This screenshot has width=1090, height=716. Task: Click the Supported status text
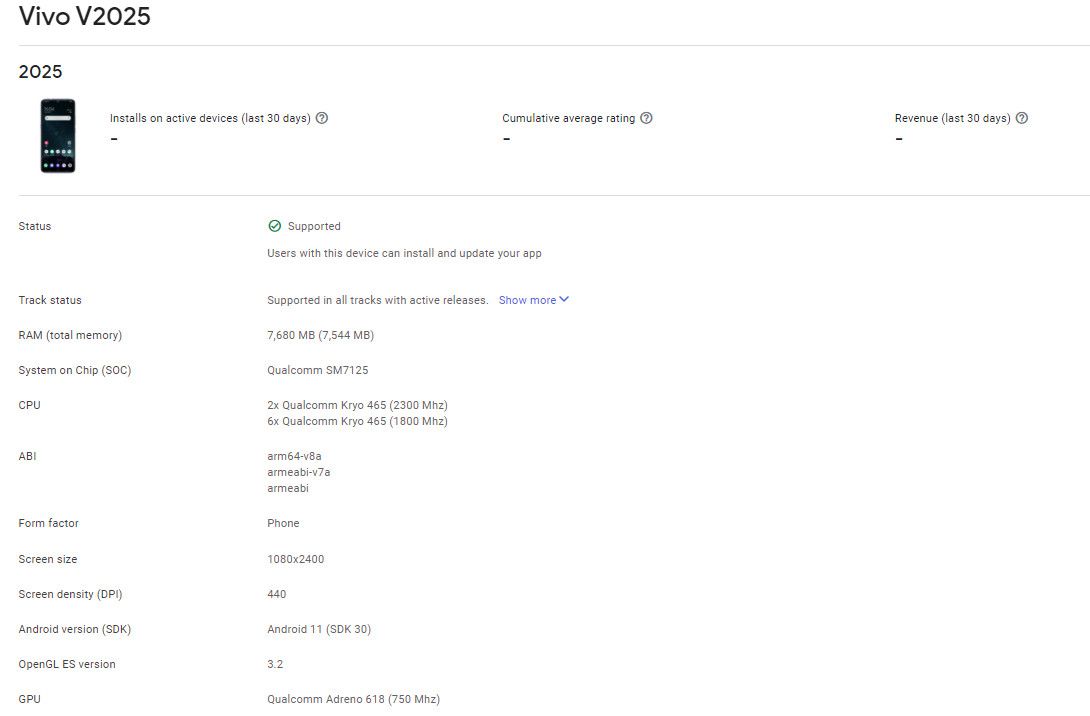pyautogui.click(x=314, y=226)
